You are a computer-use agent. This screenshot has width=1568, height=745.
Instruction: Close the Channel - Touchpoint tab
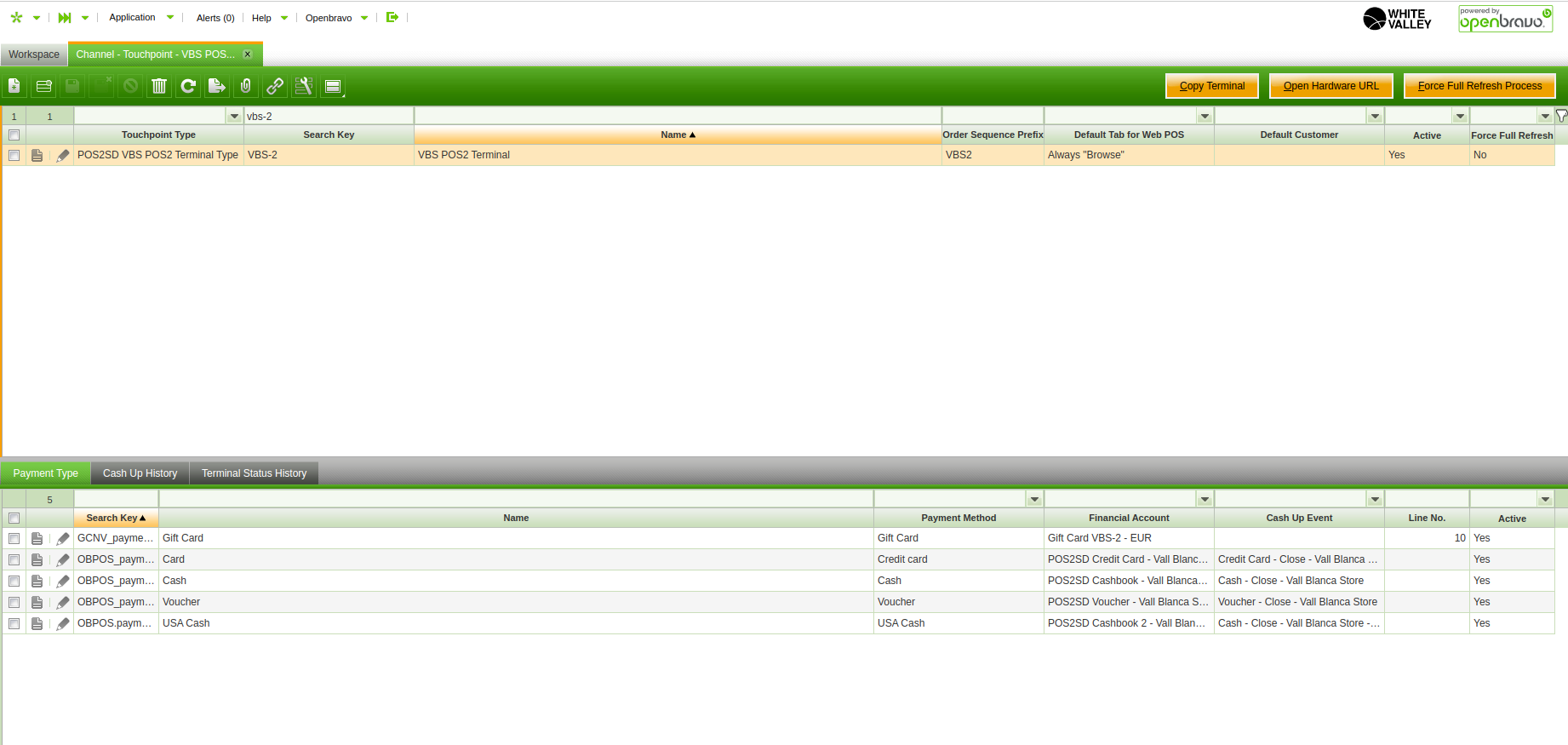248,54
